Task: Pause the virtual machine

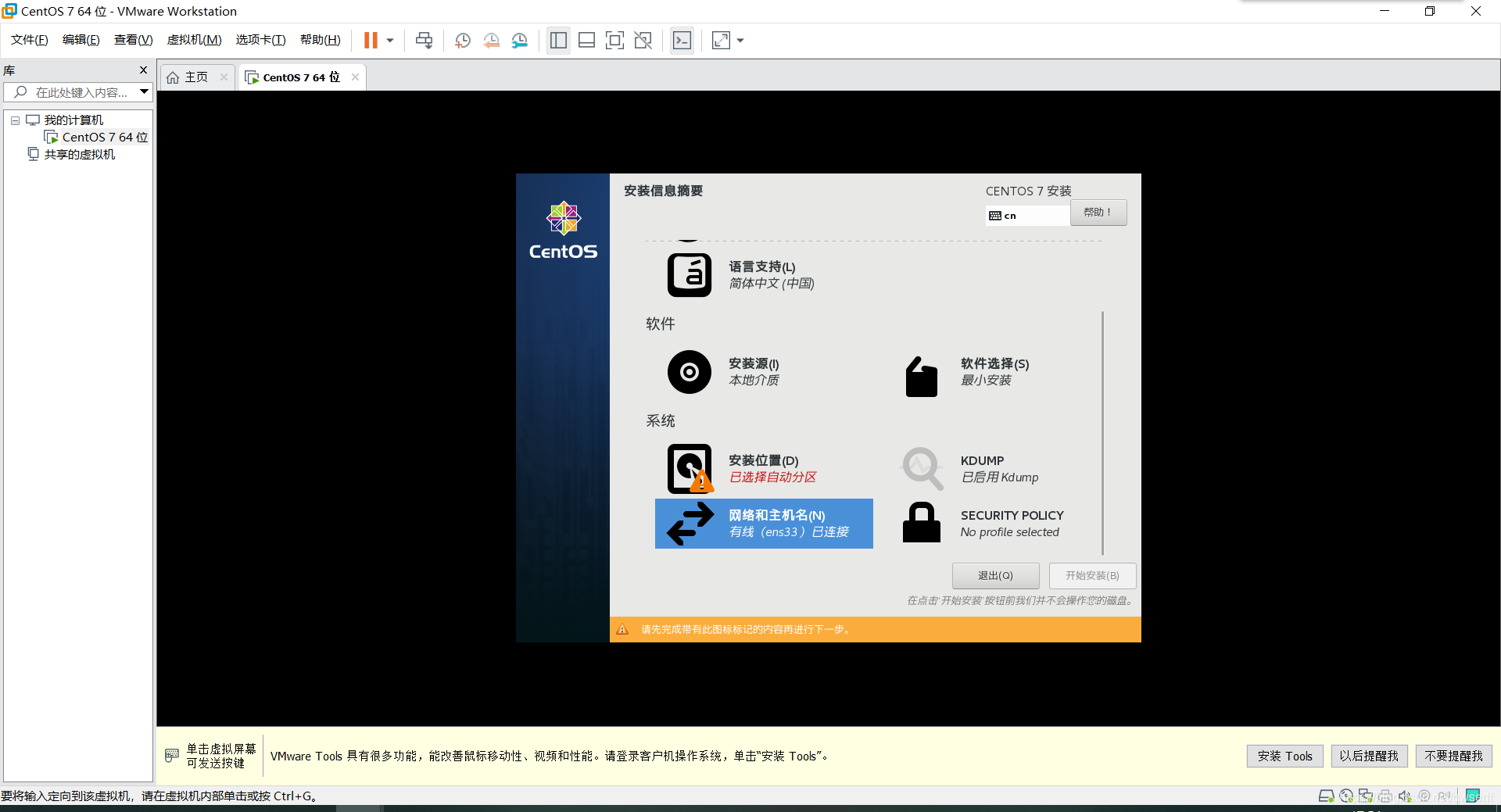Action: point(371,40)
